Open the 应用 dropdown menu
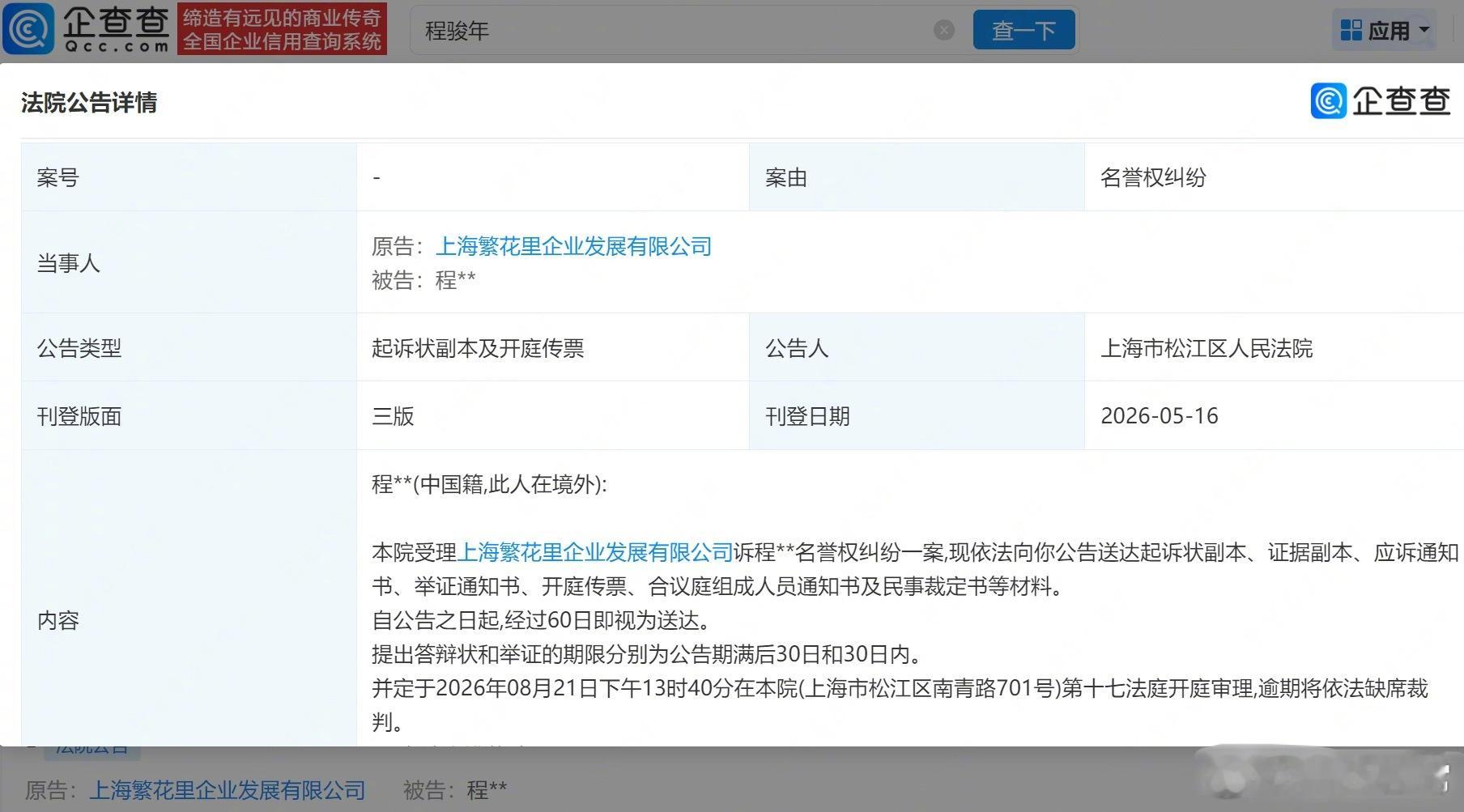The height and width of the screenshot is (812, 1464). pyautogui.click(x=1383, y=31)
